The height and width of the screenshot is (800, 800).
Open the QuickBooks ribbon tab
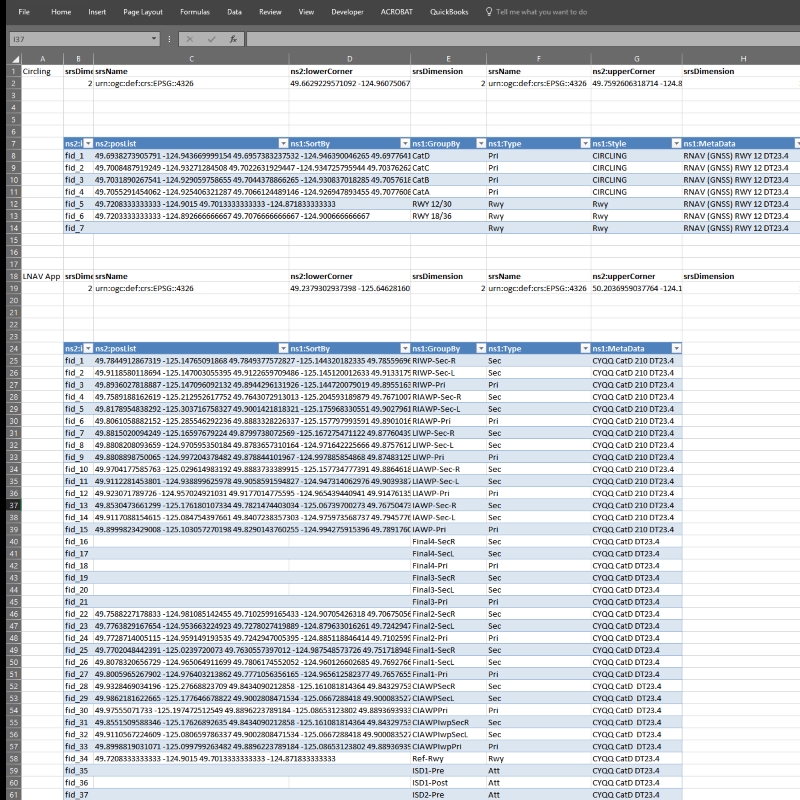point(448,12)
